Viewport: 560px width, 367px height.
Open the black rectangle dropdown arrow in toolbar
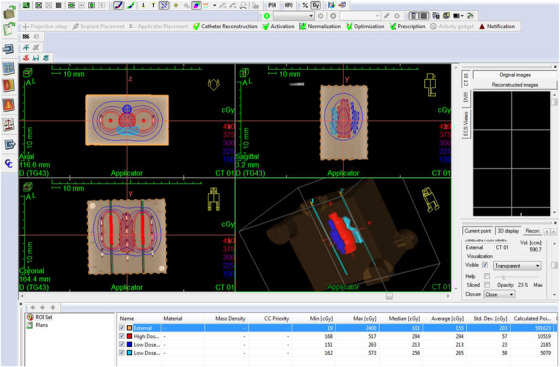point(462,16)
